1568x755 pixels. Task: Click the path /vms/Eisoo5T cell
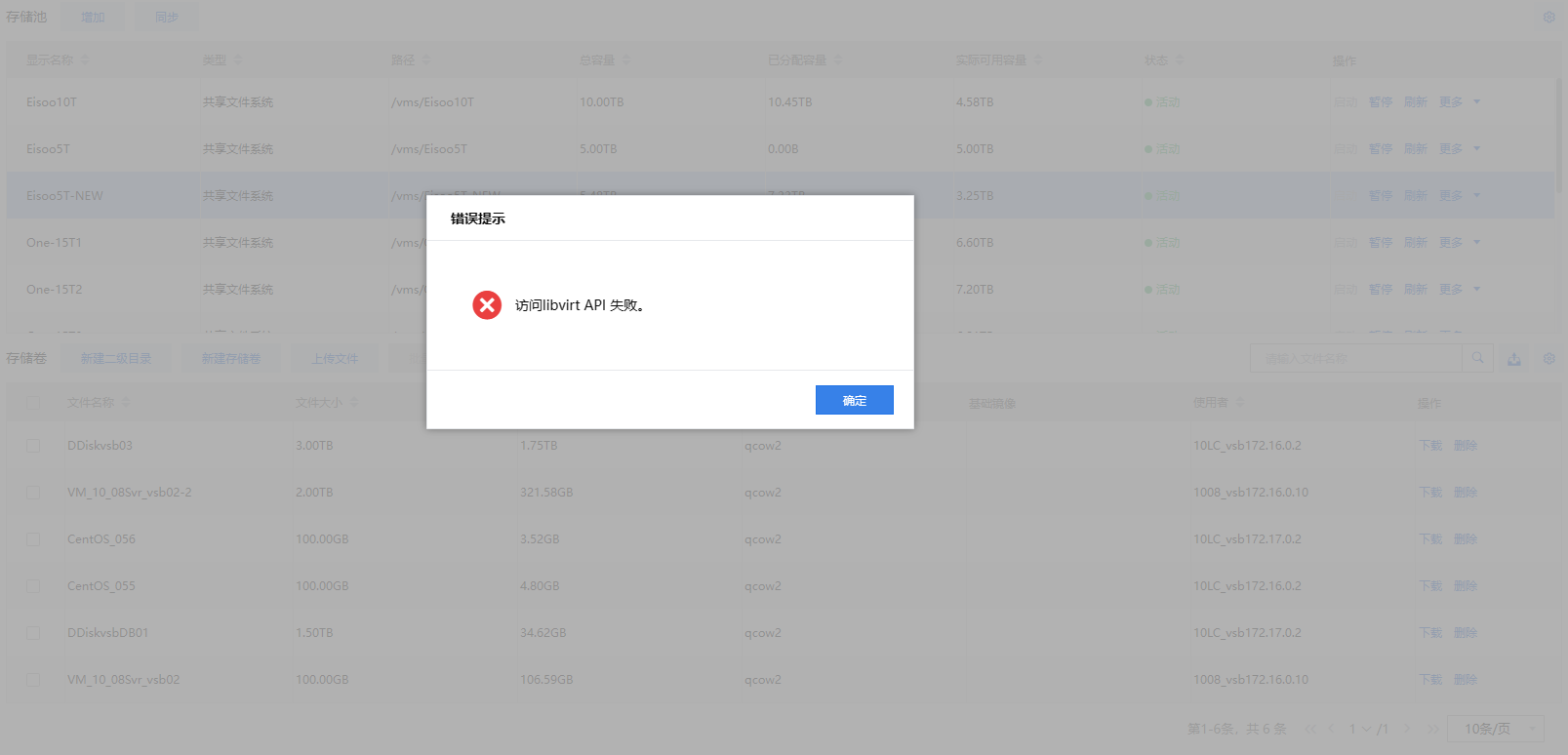pos(429,149)
